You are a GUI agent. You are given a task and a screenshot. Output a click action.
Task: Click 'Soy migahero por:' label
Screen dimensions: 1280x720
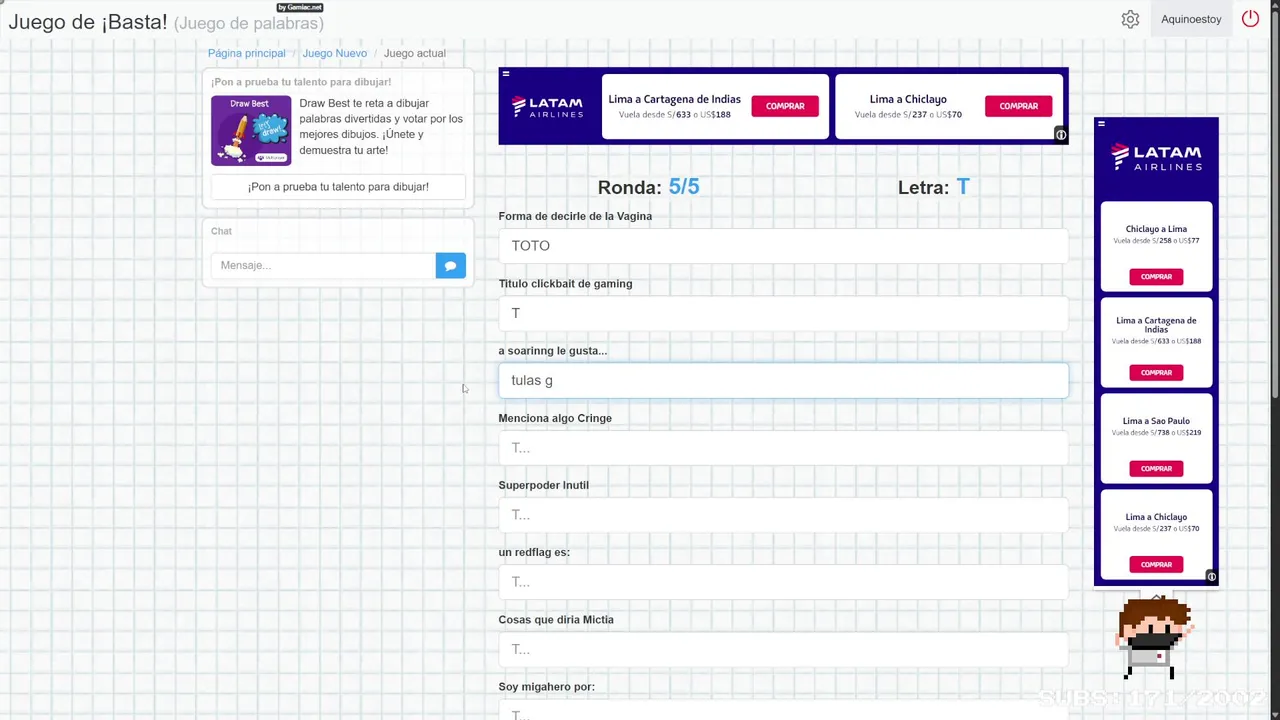546,687
